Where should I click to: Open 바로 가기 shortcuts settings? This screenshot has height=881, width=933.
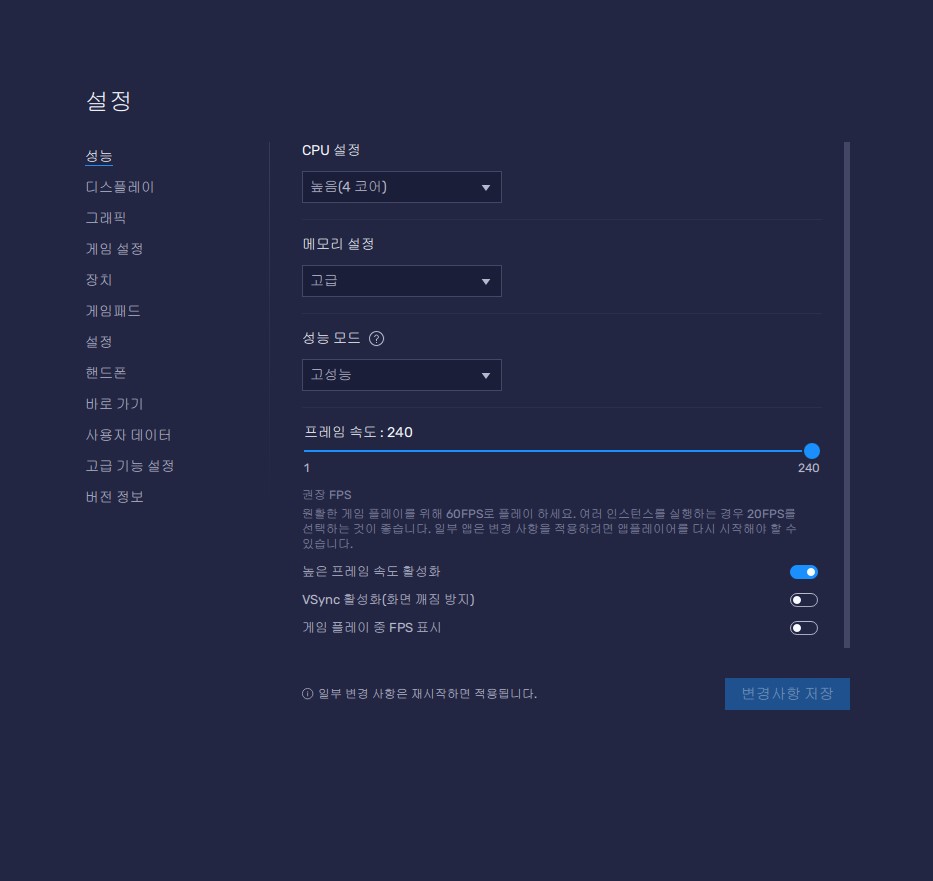(114, 404)
